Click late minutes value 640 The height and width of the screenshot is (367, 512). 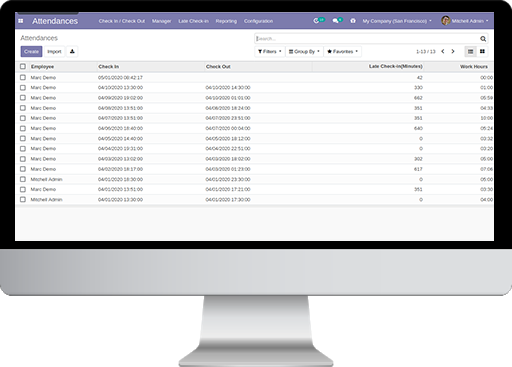pyautogui.click(x=418, y=128)
